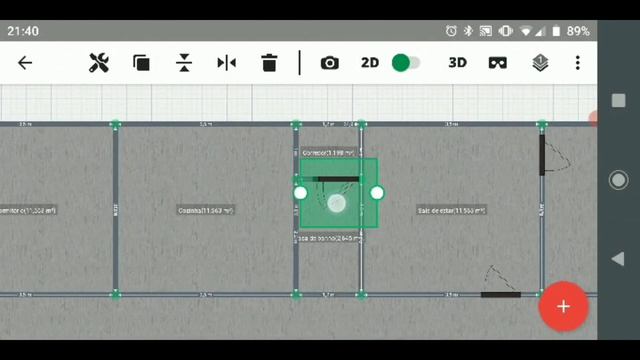
Task: Delete selection with the trash icon
Action: pos(269,63)
